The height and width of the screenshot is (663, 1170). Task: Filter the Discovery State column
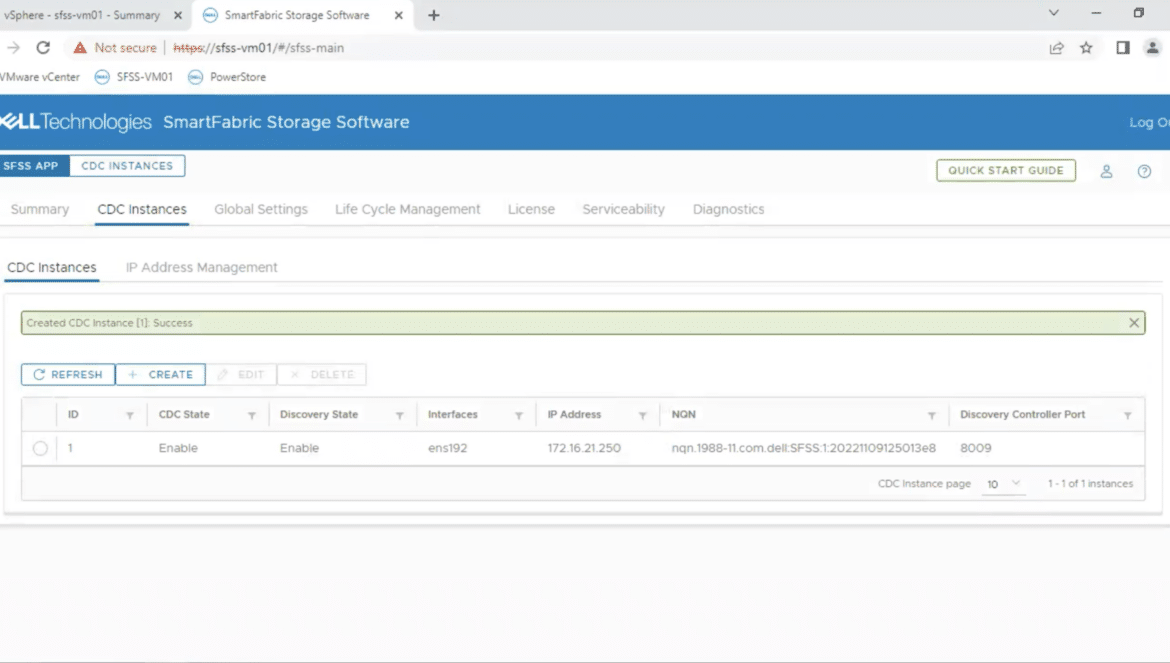point(399,415)
